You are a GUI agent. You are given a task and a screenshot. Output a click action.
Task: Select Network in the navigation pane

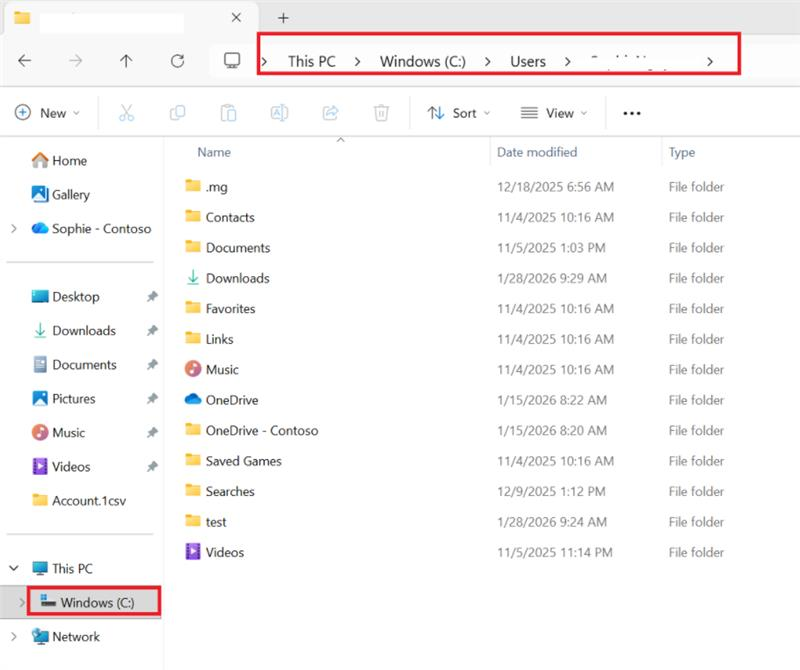[65, 637]
